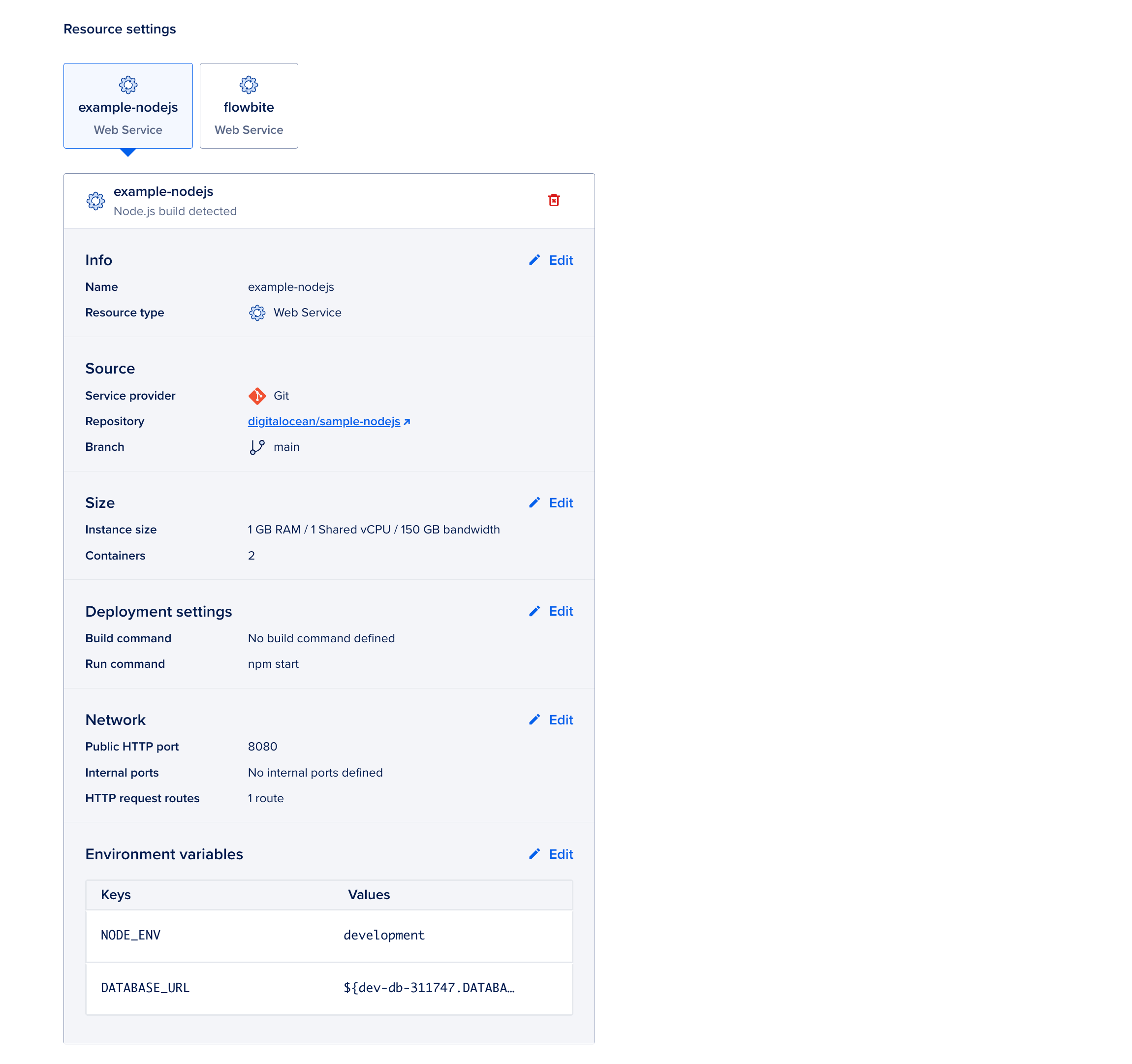Click the pencil icon beside Info section

535,260
